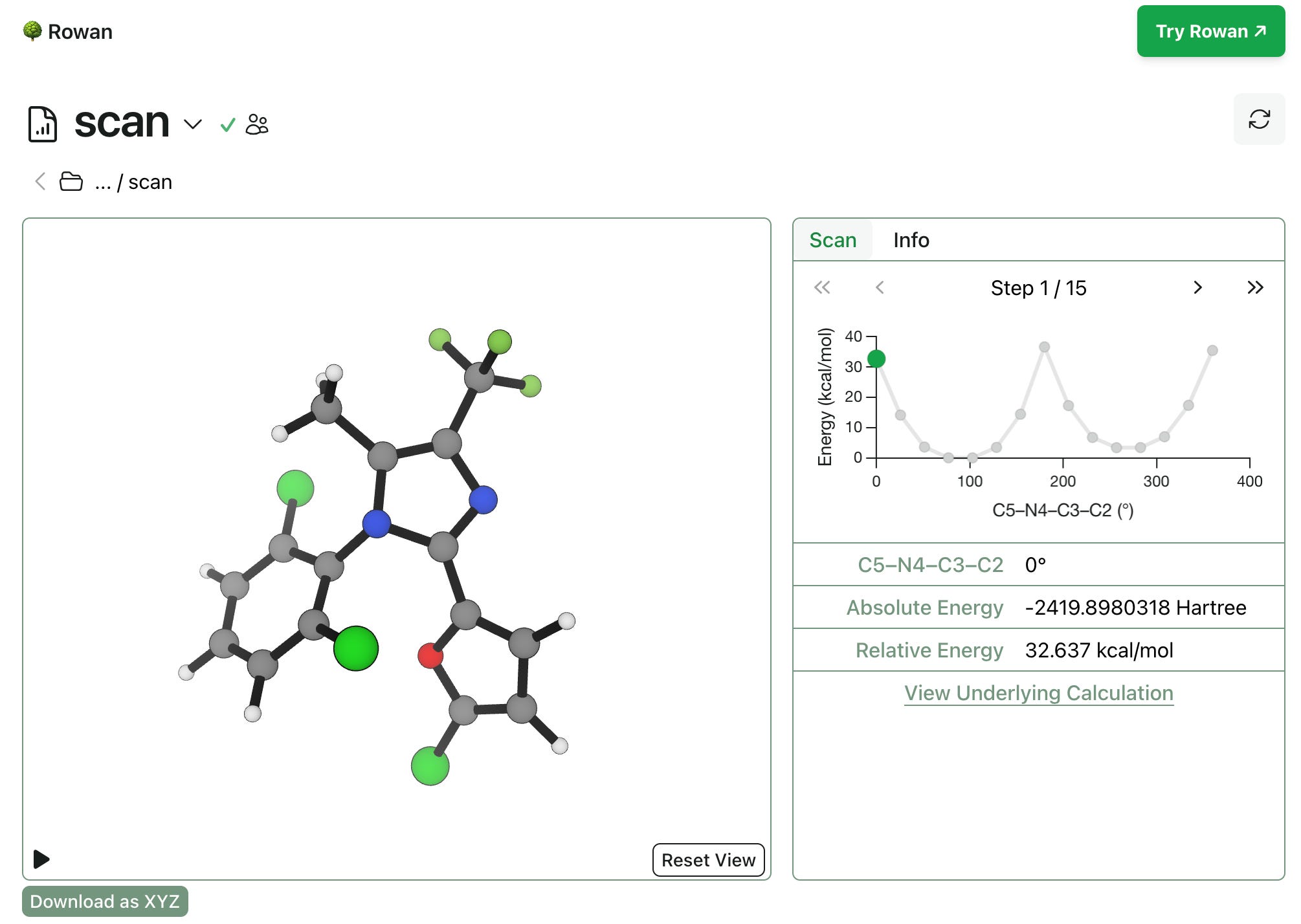1301x924 pixels.
Task: Click the refresh/sync icon top right
Action: click(x=1259, y=119)
